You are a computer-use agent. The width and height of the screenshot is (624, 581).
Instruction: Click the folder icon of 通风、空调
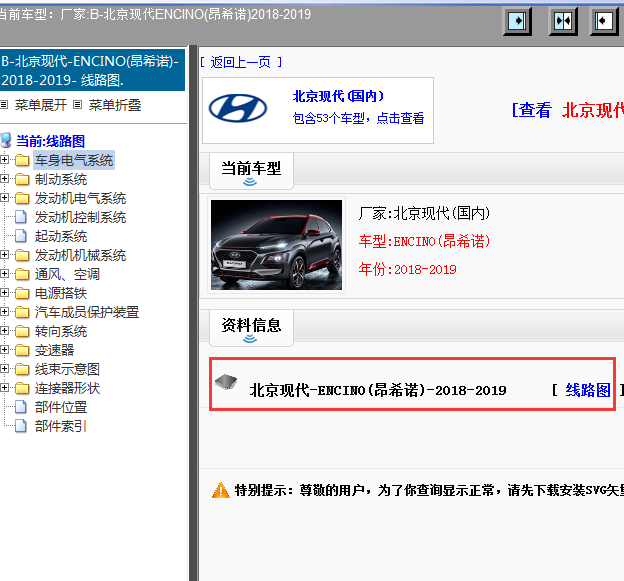tap(22, 274)
